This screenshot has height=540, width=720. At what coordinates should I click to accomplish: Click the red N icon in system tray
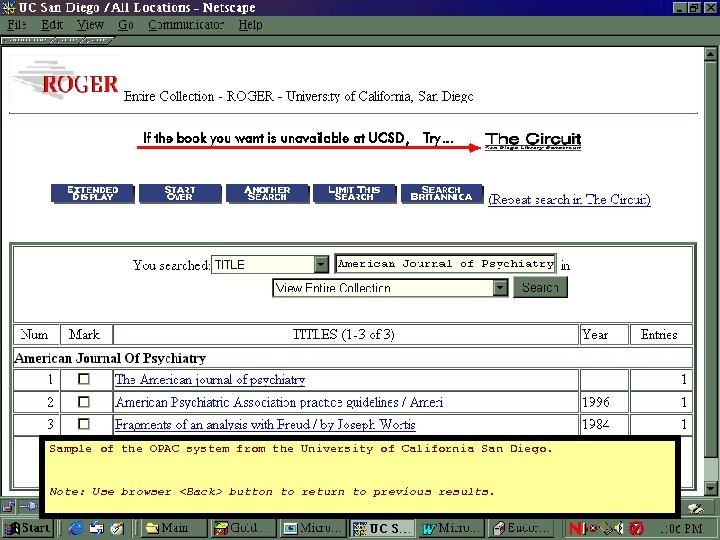(575, 528)
